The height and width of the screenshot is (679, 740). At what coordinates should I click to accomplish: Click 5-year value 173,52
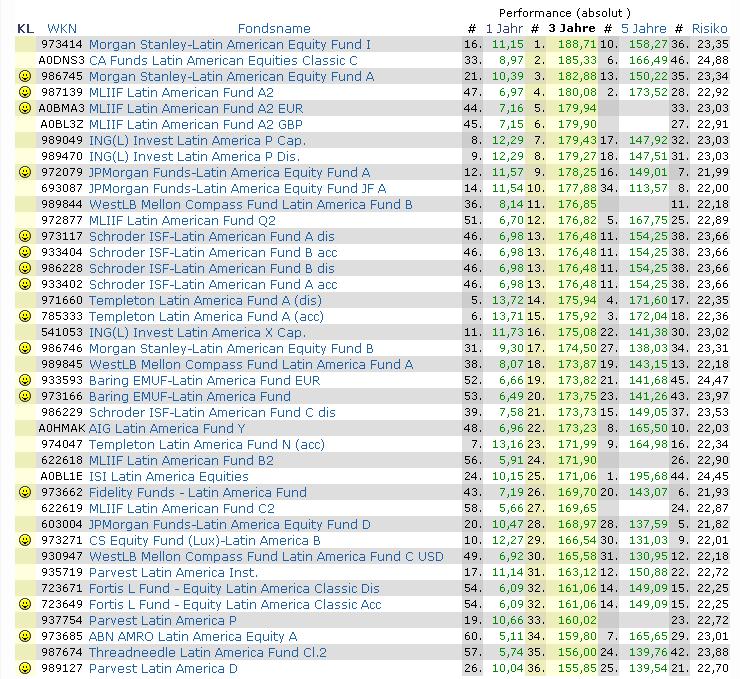tap(648, 92)
